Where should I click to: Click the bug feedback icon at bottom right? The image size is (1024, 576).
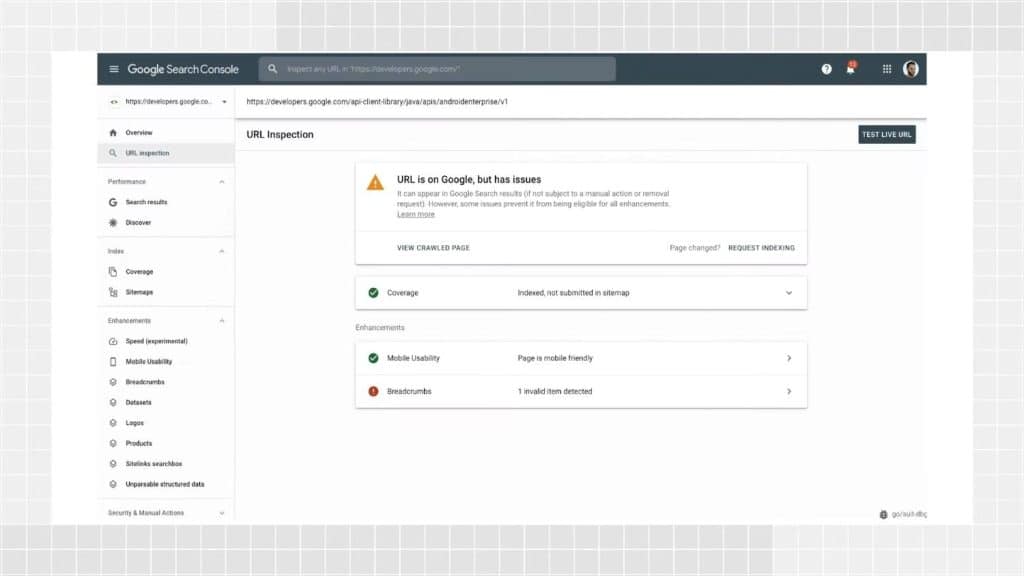[883, 515]
